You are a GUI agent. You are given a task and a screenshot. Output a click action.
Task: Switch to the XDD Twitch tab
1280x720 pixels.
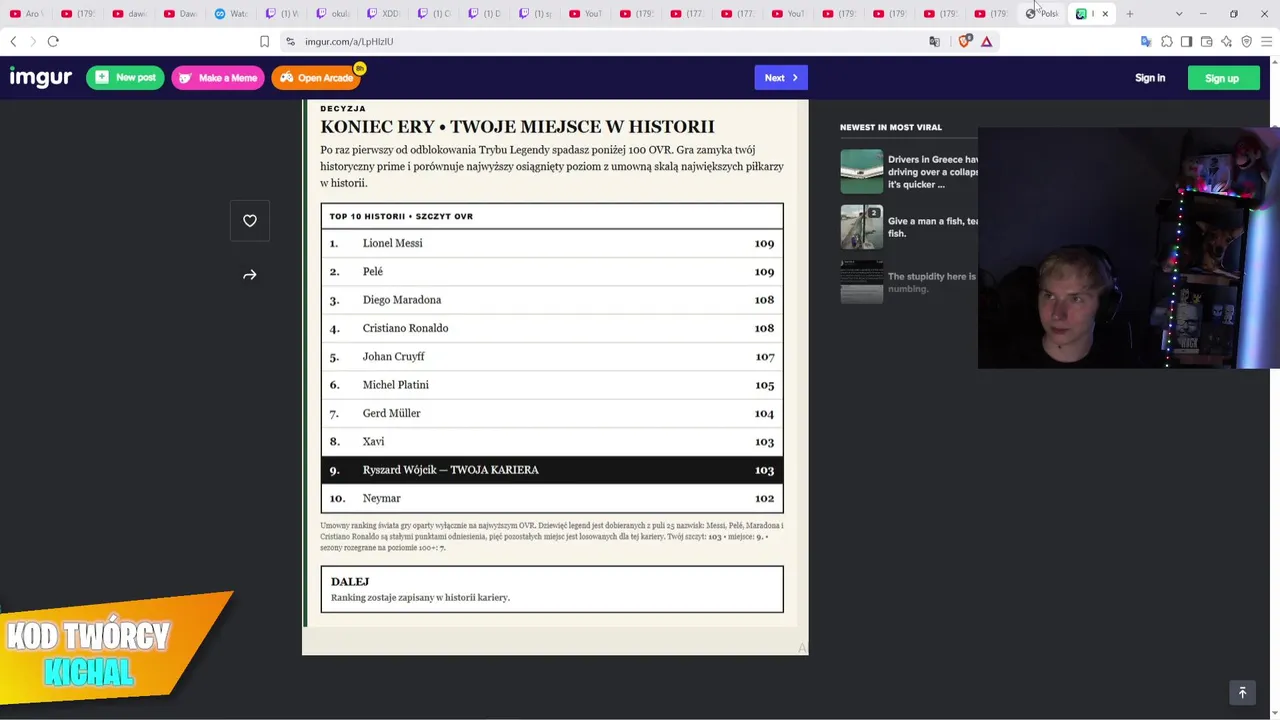tap(384, 14)
